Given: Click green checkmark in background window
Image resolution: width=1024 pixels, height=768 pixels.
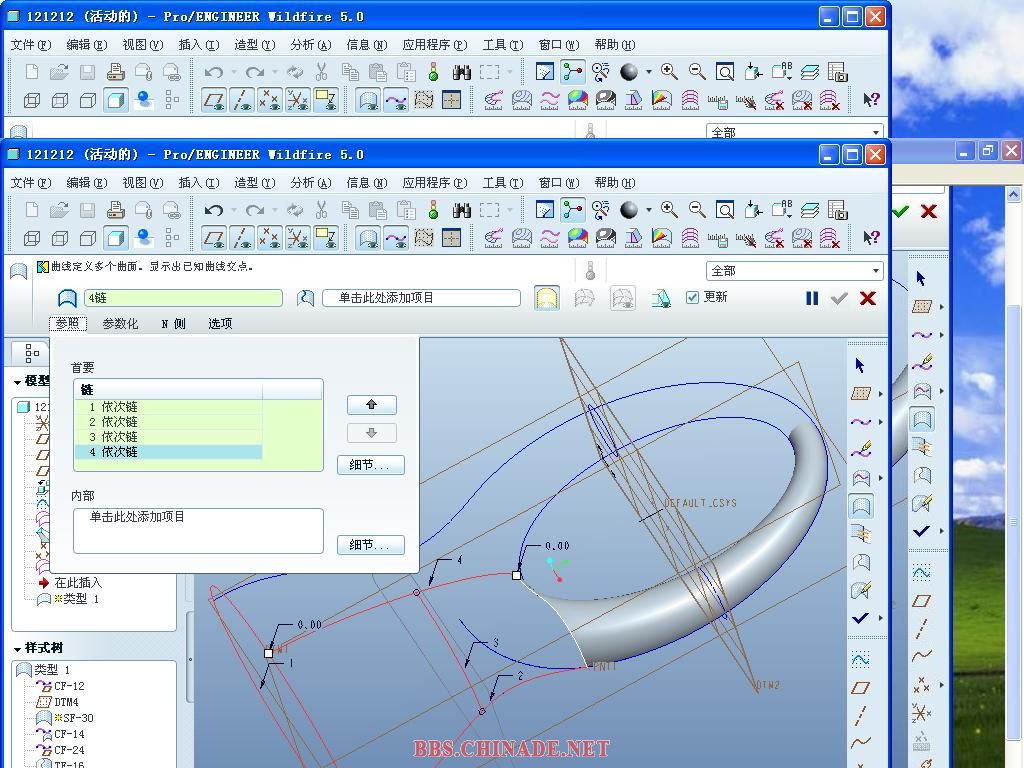Looking at the screenshot, I should [x=900, y=212].
